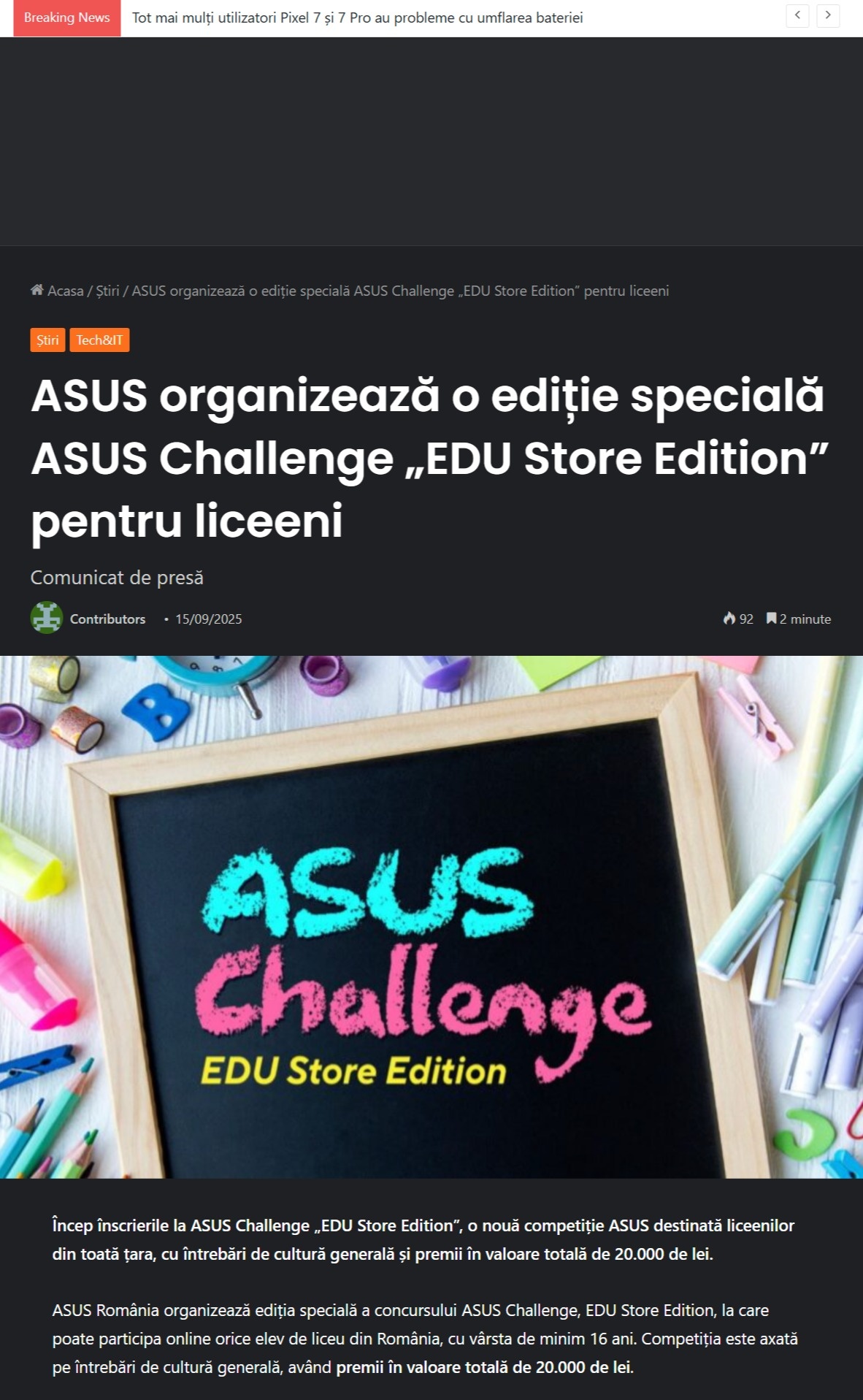863x1400 pixels.
Task: Click the Comunicat de presă subtitle
Action: pyautogui.click(x=117, y=577)
